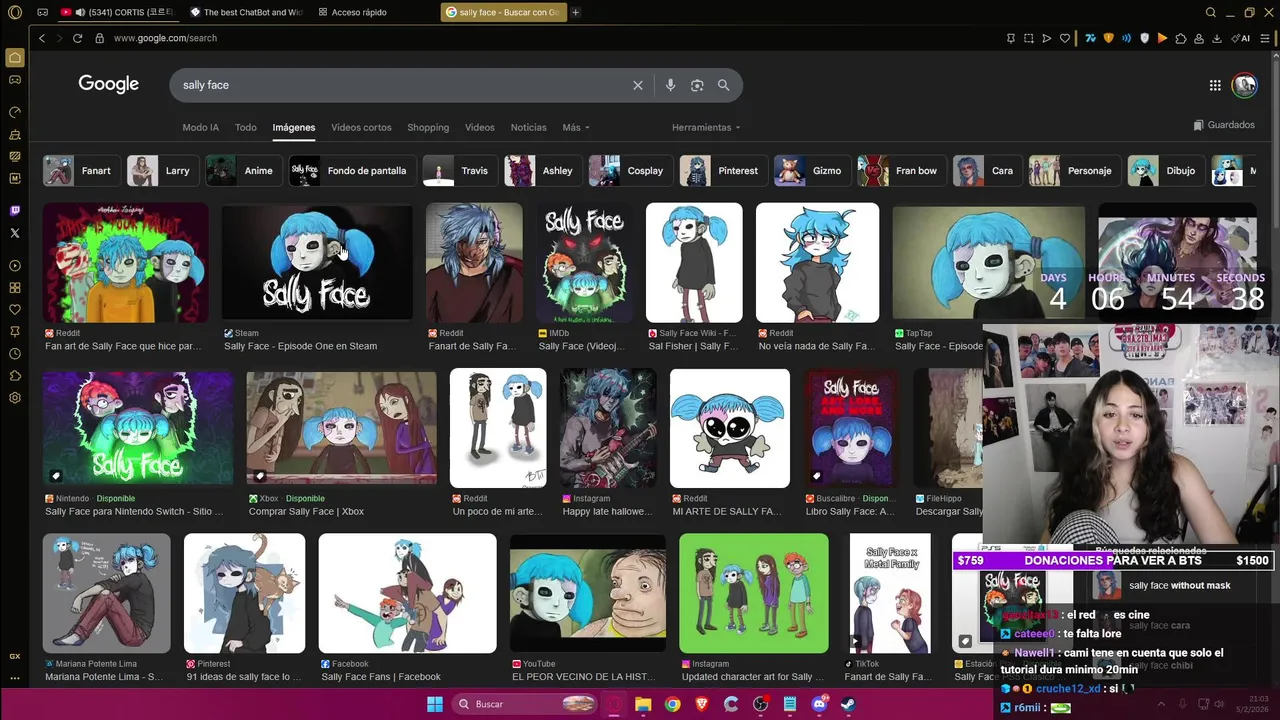This screenshot has width=1280, height=720.
Task: Open OBS Studio from the taskbar
Action: pyautogui.click(x=760, y=704)
